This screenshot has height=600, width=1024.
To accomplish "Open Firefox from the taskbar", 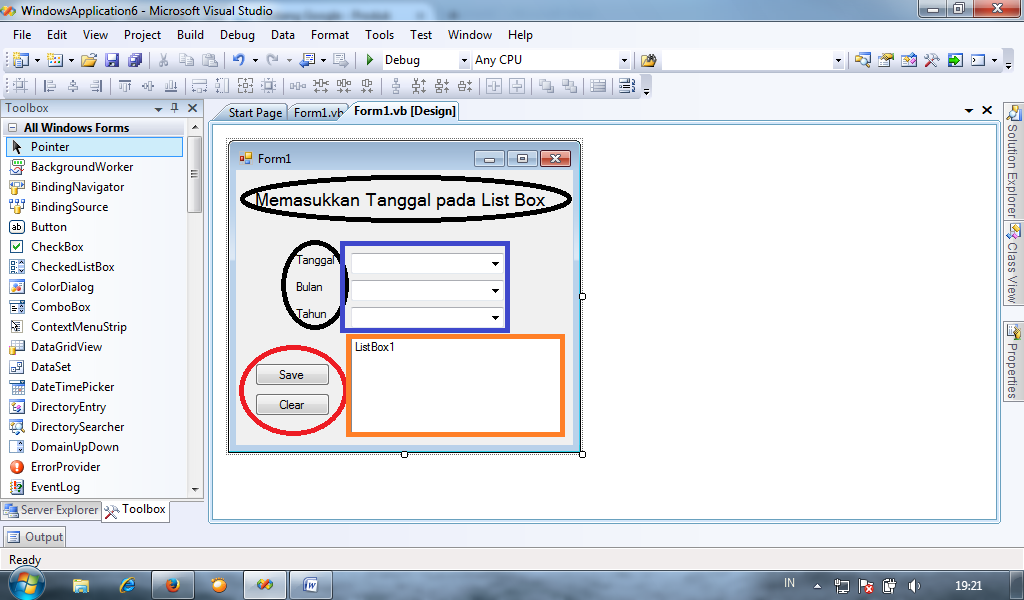I will tap(173, 585).
